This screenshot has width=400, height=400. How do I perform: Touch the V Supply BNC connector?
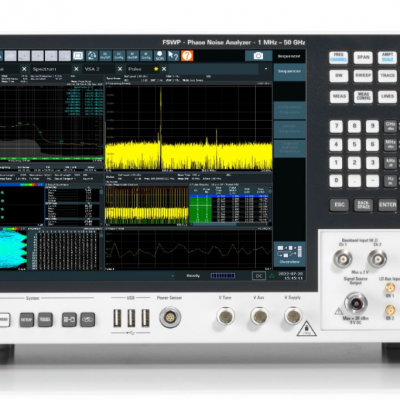point(293,316)
